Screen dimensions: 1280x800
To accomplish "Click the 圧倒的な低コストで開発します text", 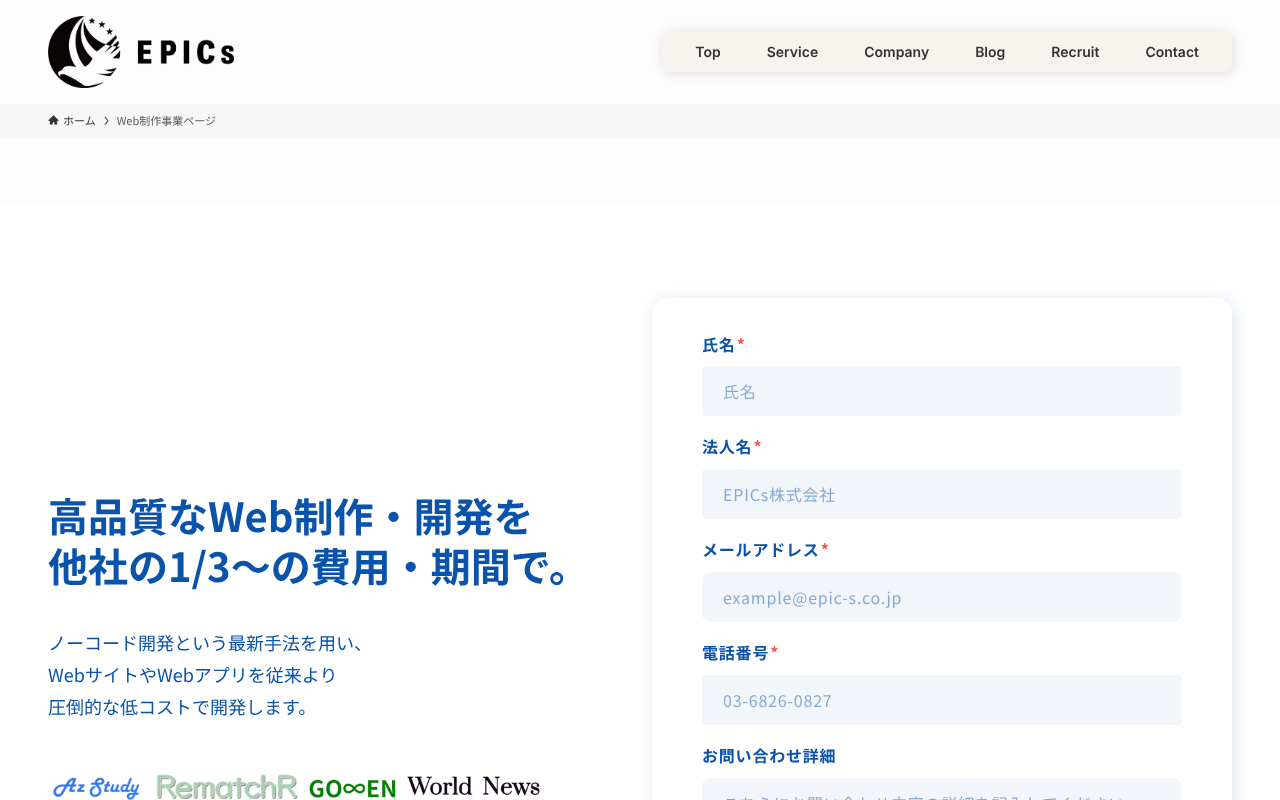I will tap(181, 707).
